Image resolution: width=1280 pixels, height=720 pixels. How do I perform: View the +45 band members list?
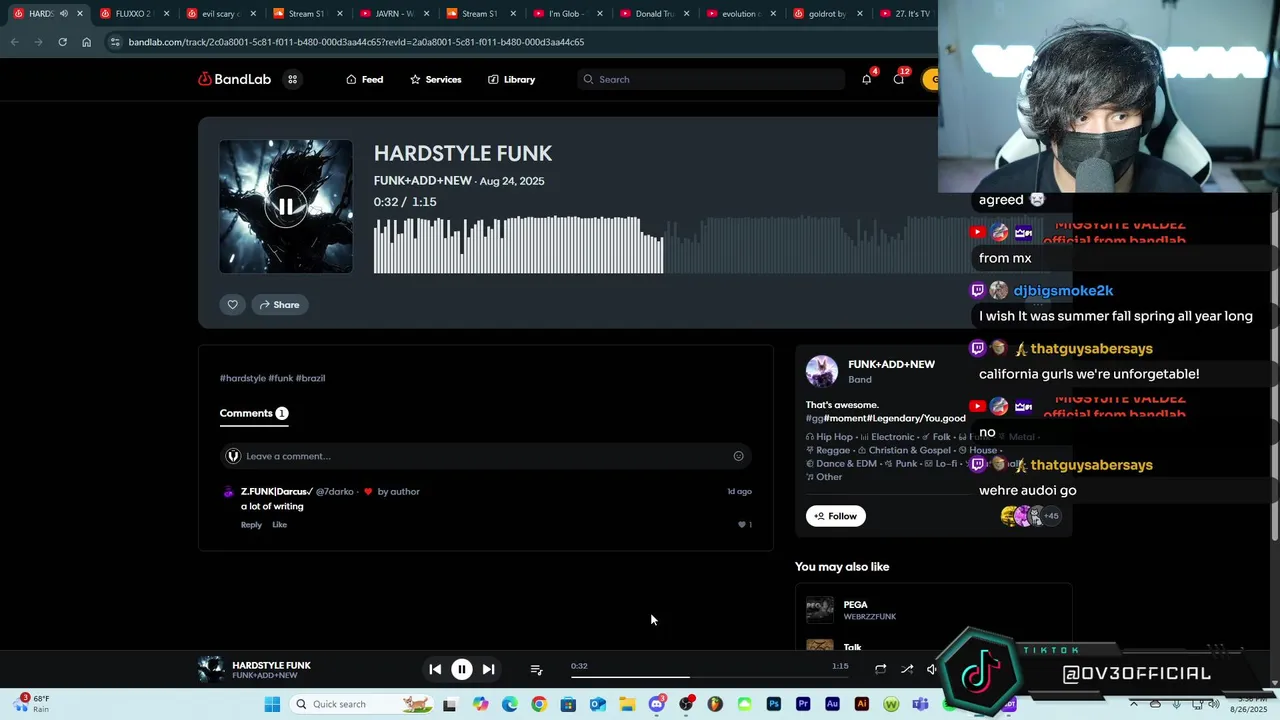(x=1051, y=516)
